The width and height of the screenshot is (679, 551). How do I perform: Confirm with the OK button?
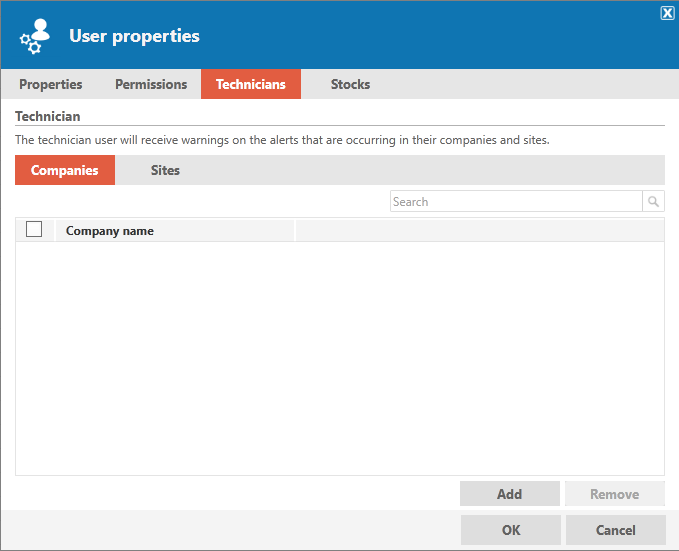coord(511,530)
